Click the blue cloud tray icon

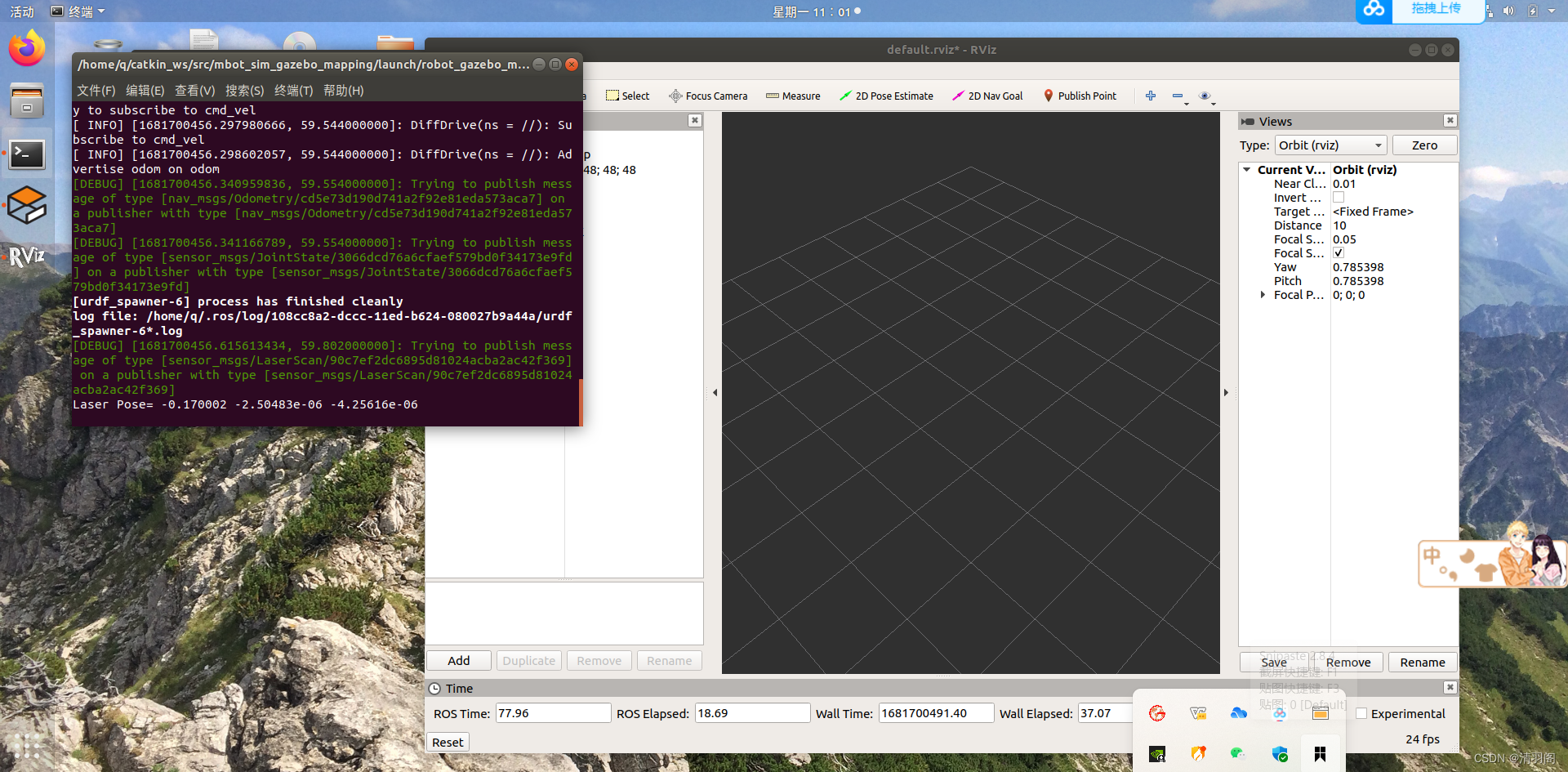coord(1239,713)
